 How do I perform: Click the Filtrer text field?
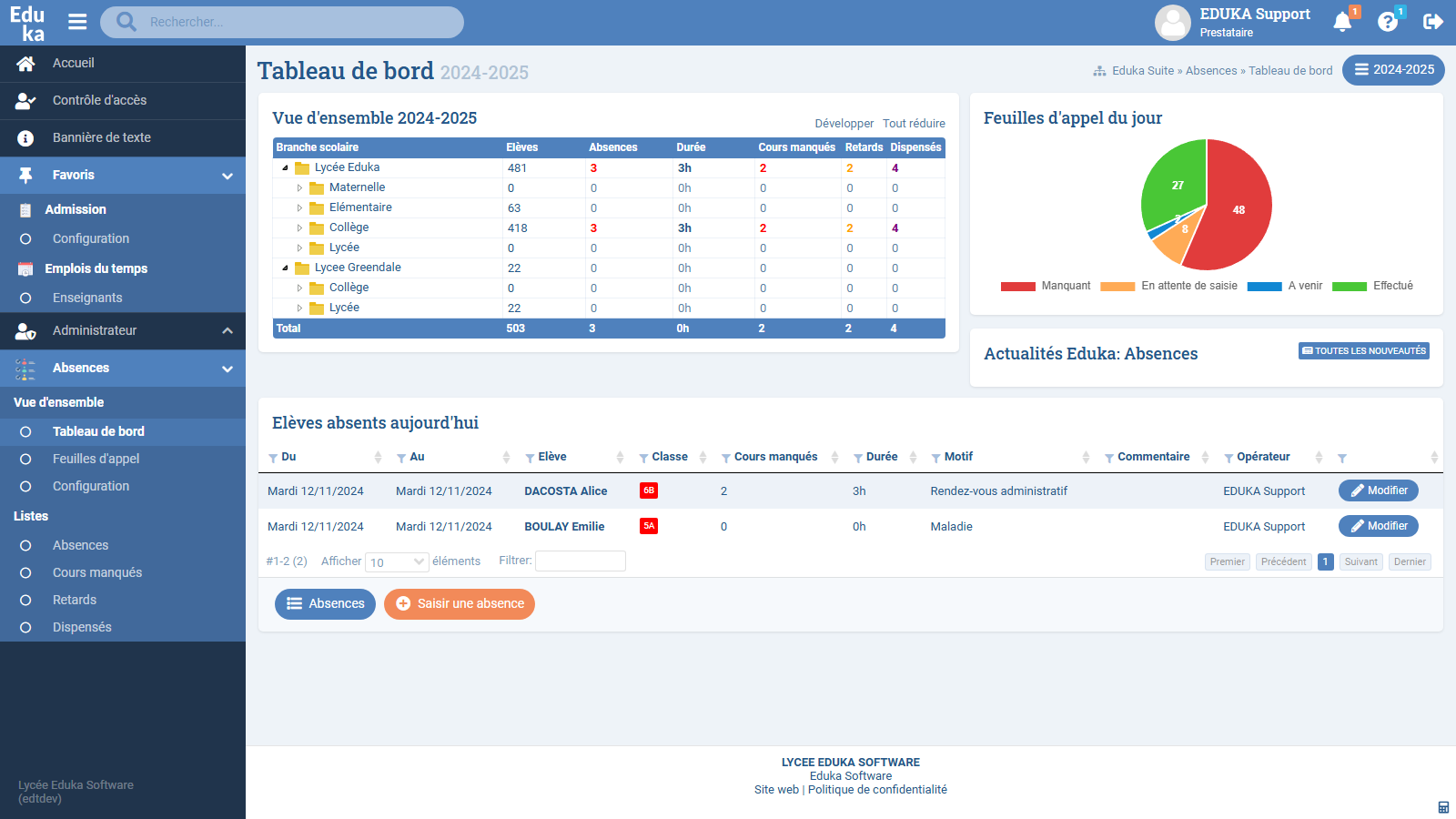(x=580, y=561)
